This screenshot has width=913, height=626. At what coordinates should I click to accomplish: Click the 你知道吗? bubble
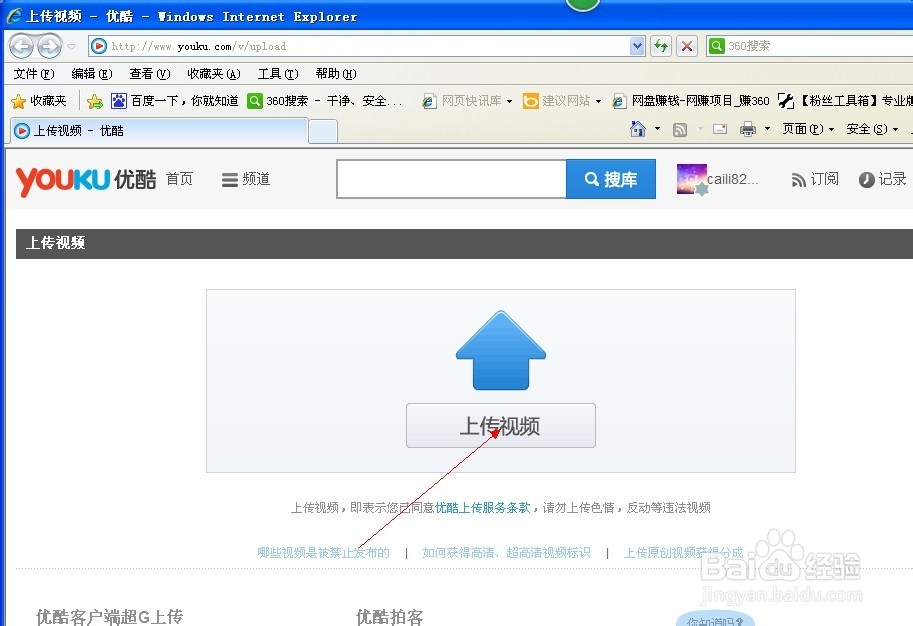(x=715, y=620)
